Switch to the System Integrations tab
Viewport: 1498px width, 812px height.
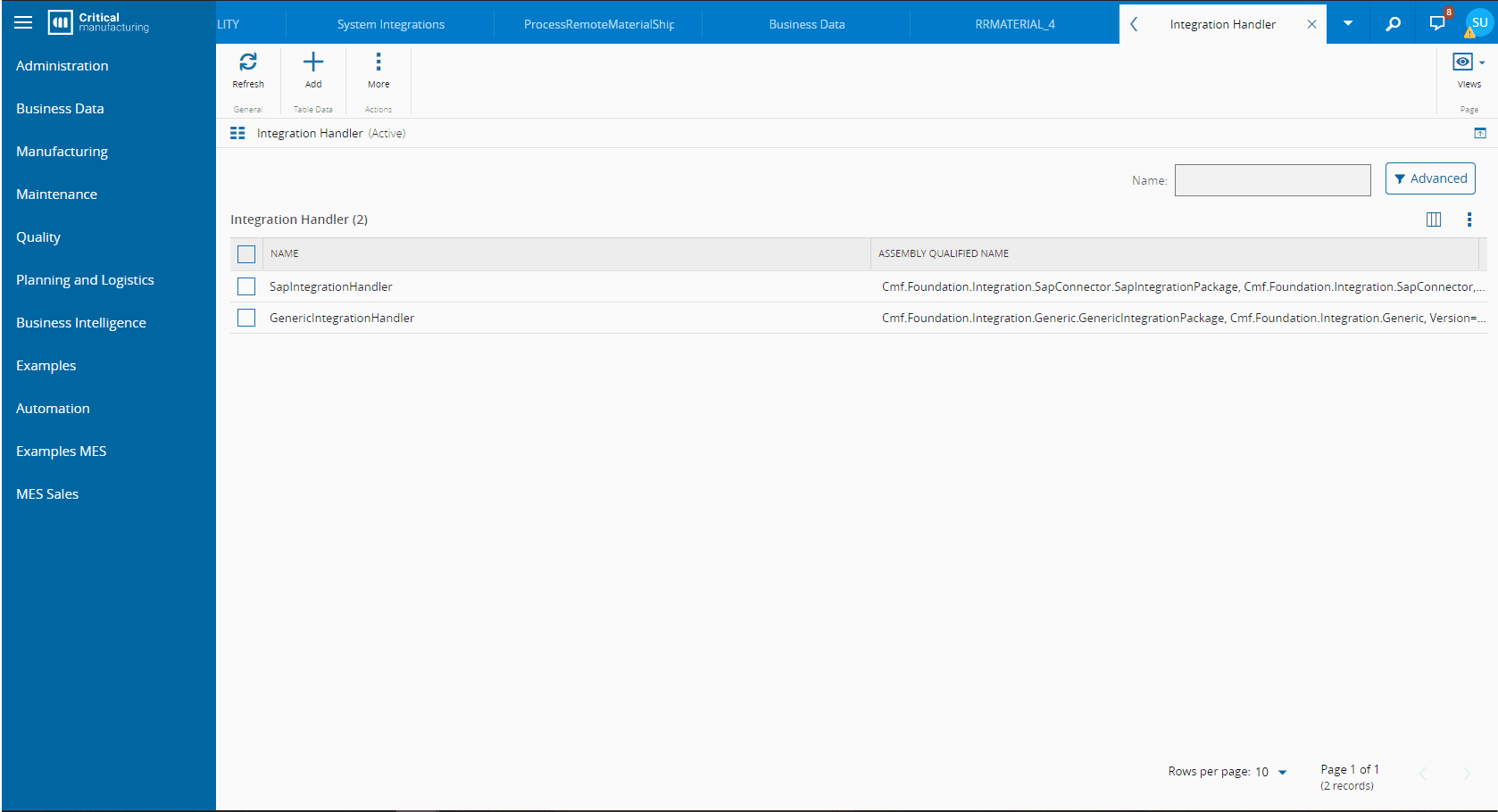390,24
